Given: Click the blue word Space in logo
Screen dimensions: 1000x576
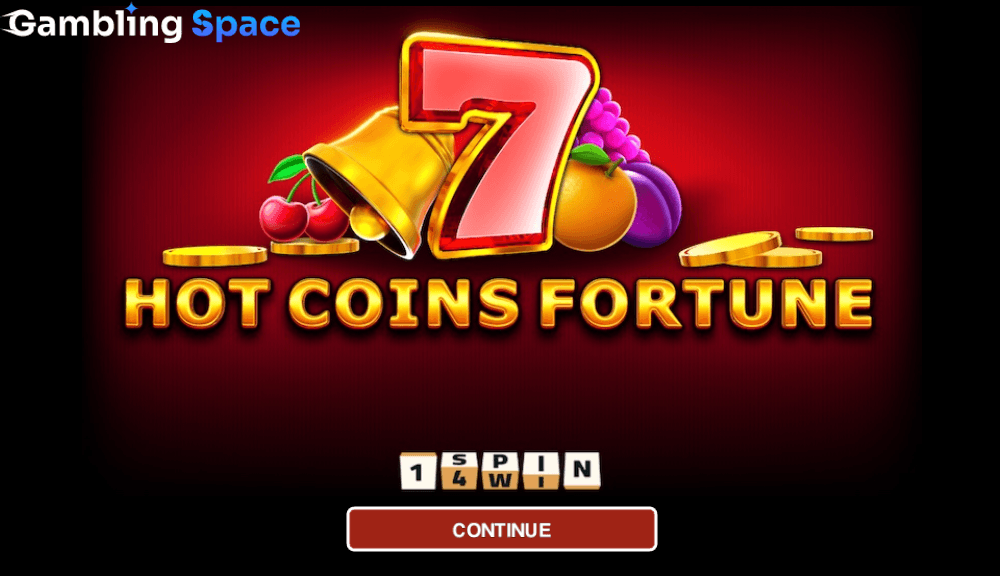Looking at the screenshot, I should [x=246, y=26].
